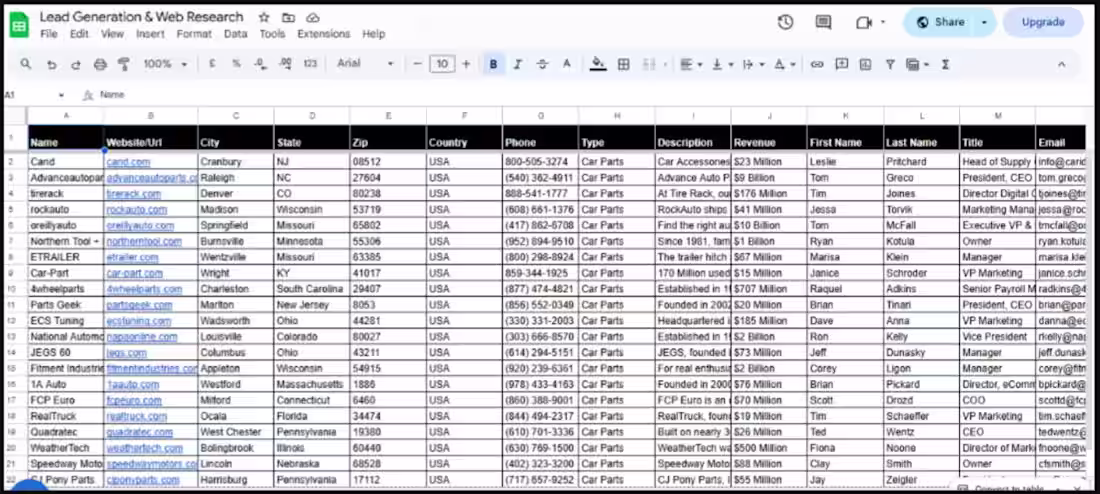Open the View menu
The height and width of the screenshot is (494, 1100).
click(x=112, y=34)
